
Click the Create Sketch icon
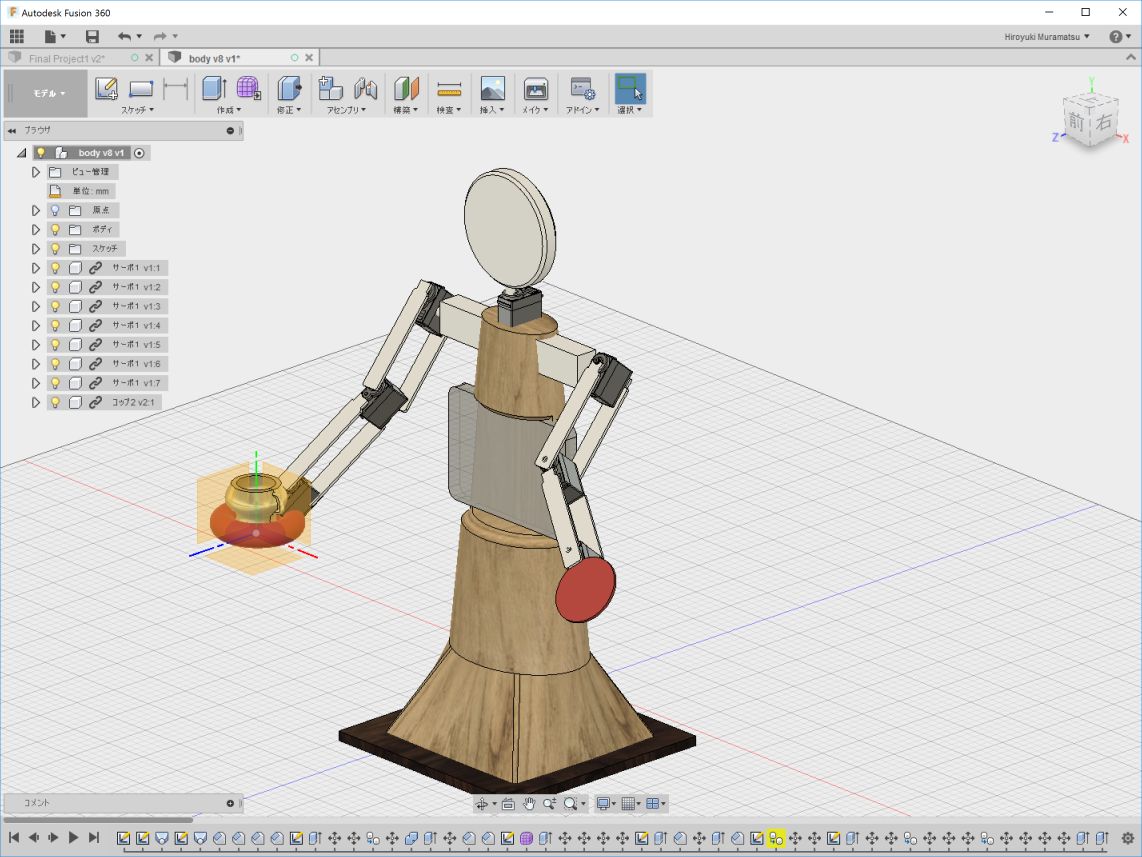(106, 88)
